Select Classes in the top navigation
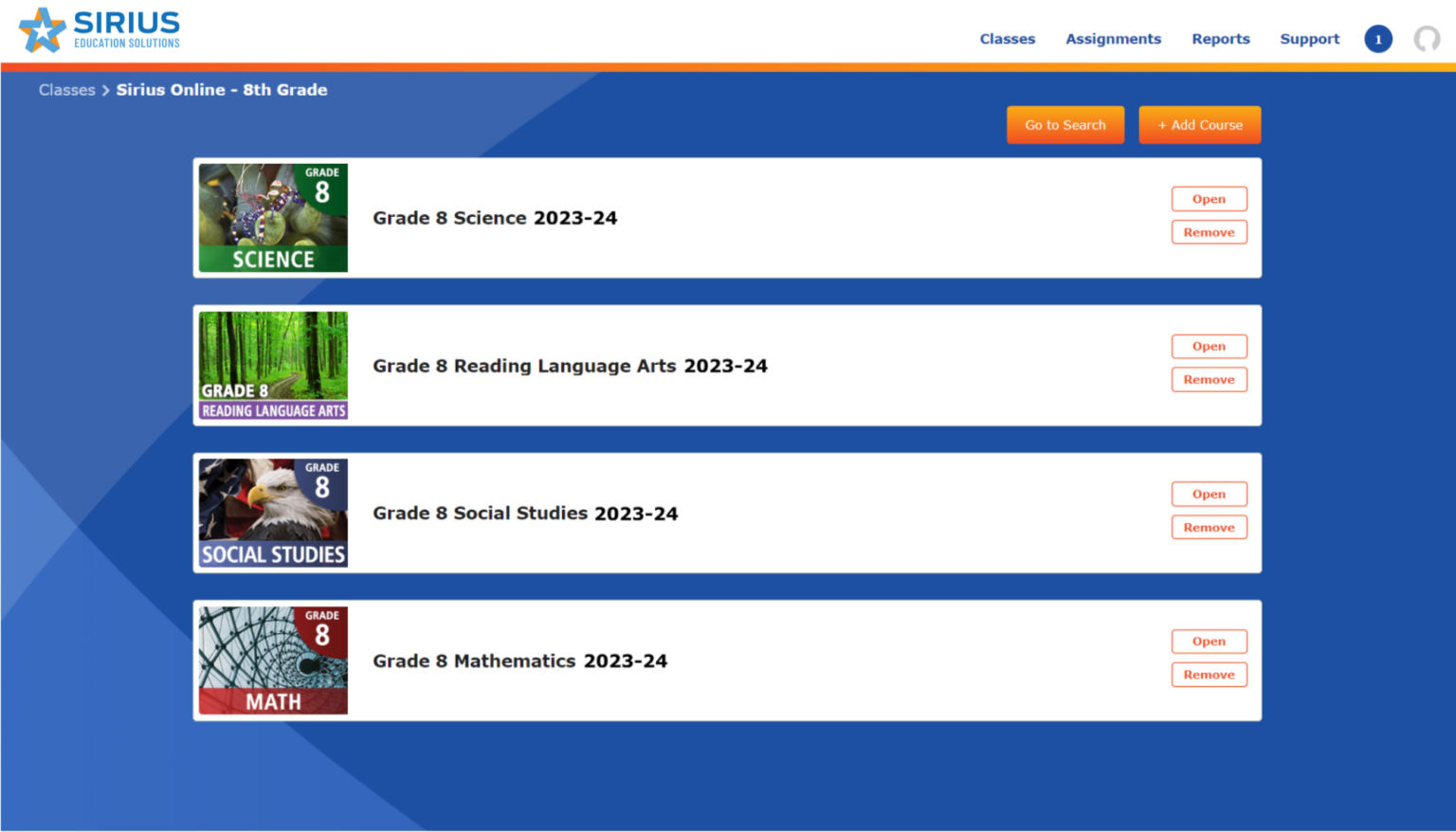Image resolution: width=1456 pixels, height=832 pixels. pyautogui.click(x=1008, y=39)
